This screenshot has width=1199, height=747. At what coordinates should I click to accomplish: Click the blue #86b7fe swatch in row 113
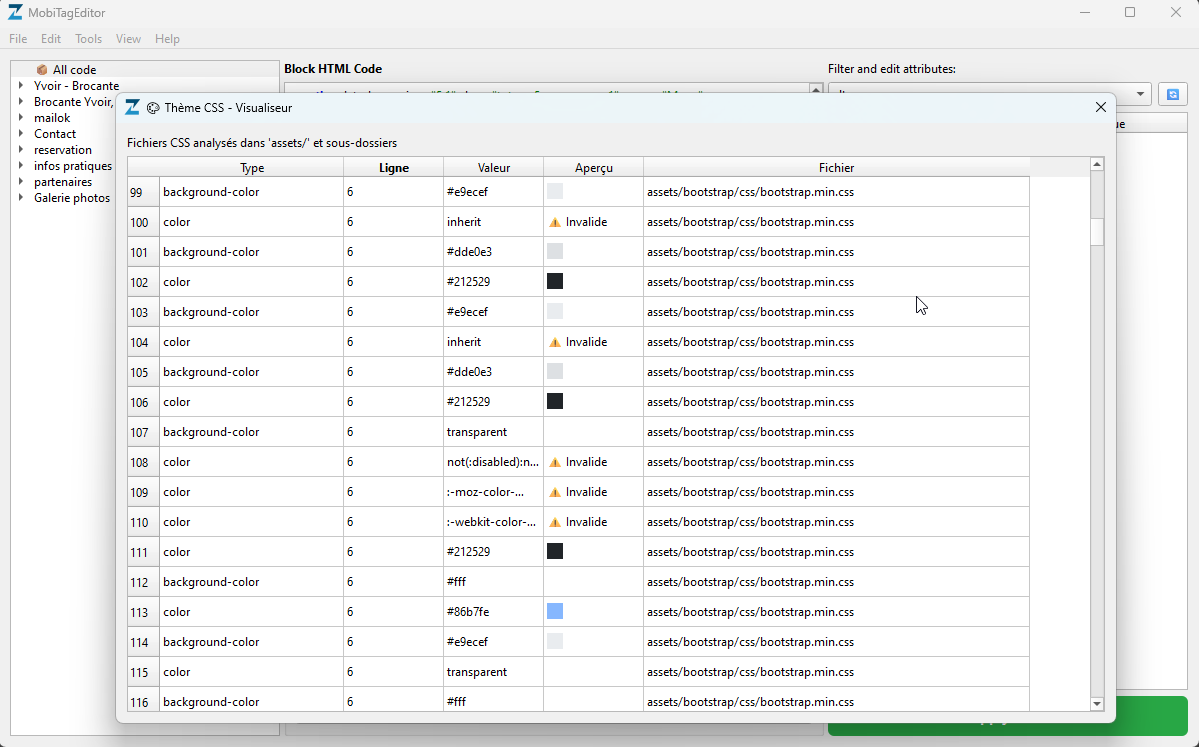pos(555,611)
